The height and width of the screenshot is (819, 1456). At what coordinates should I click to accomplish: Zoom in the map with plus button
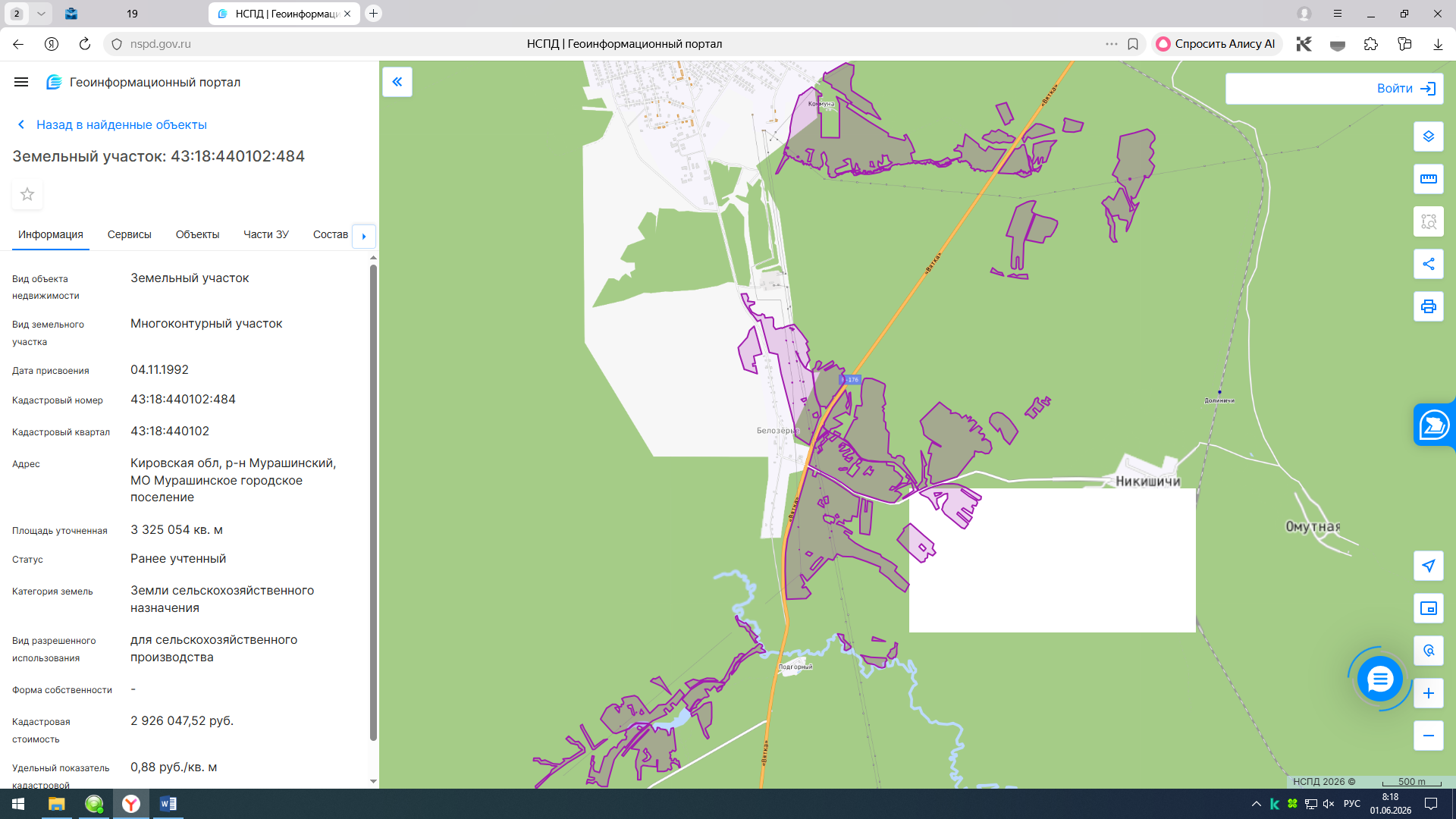(1429, 693)
